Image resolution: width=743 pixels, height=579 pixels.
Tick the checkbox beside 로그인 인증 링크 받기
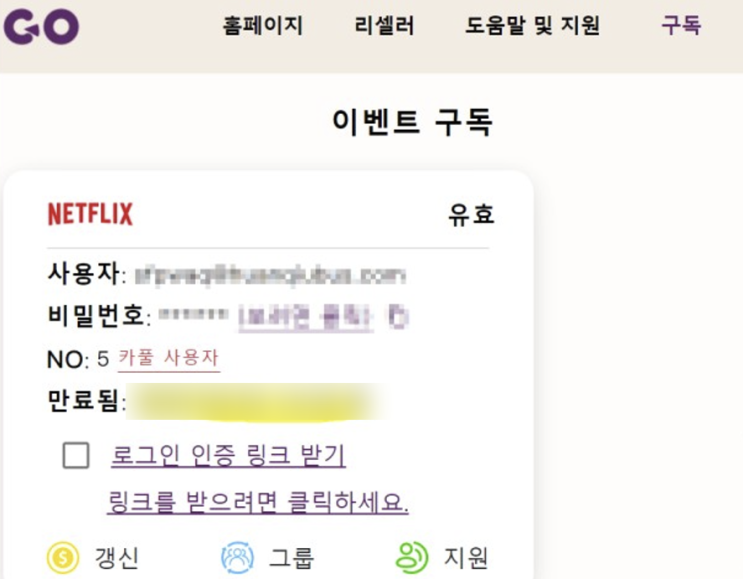click(76, 455)
